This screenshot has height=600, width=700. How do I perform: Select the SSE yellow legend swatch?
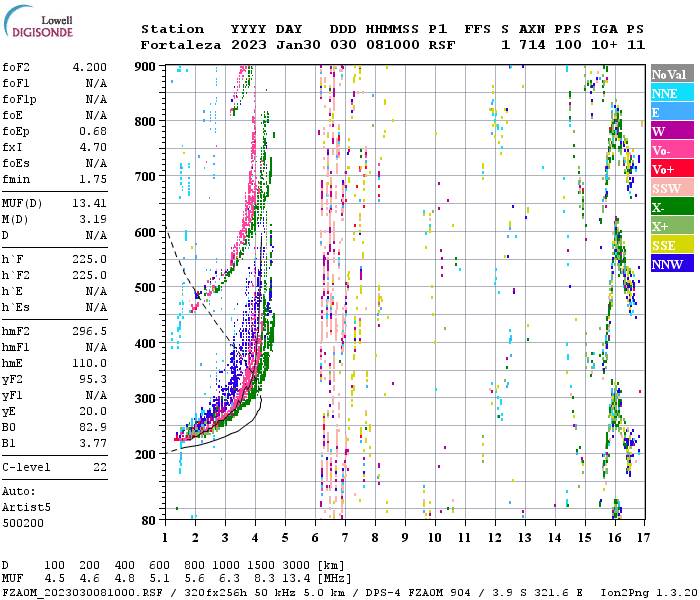pyautogui.click(x=672, y=245)
